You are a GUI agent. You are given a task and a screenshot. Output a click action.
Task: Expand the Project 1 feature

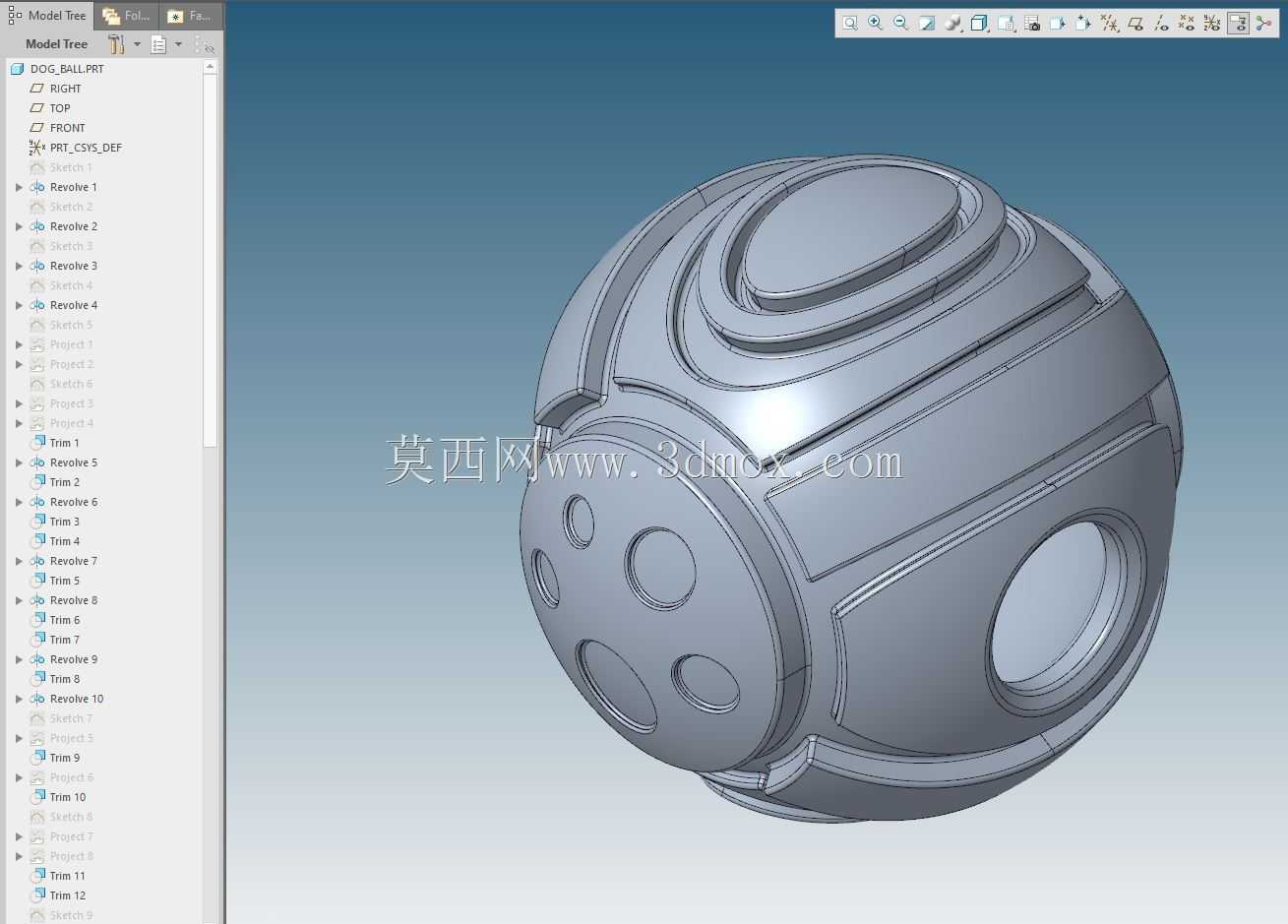tap(19, 344)
